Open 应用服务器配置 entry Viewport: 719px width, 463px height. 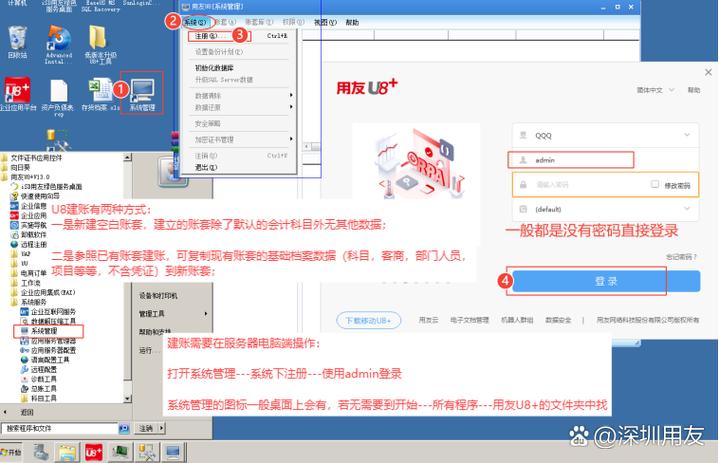(x=49, y=350)
